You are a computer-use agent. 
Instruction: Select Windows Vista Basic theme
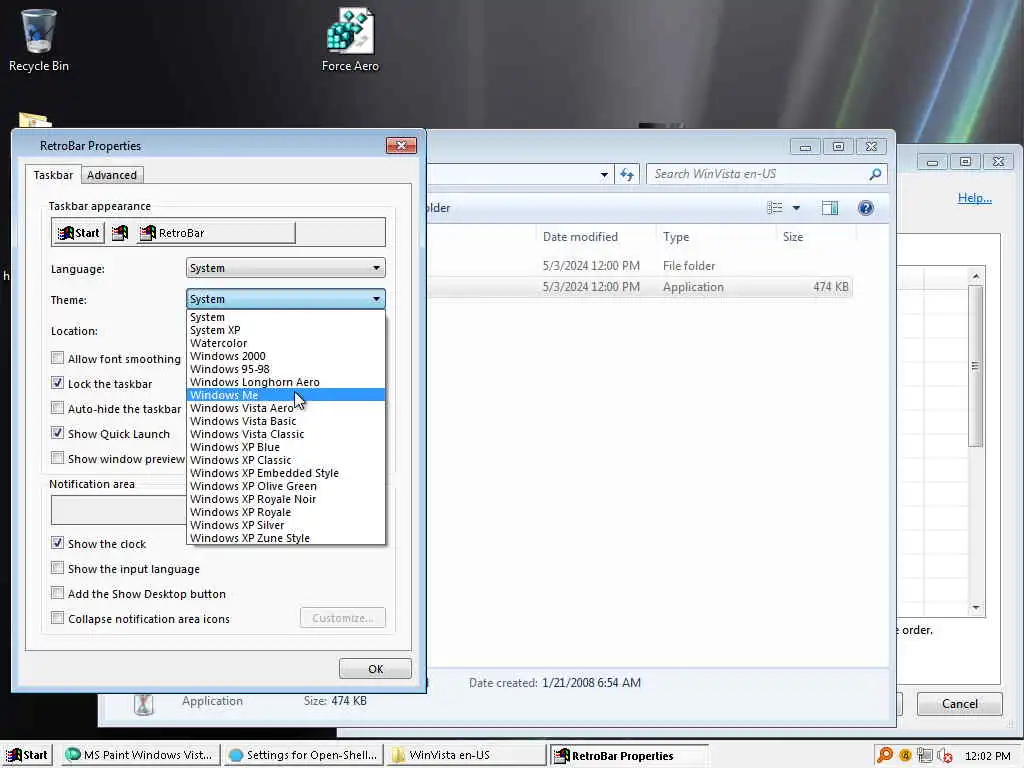[286, 421]
